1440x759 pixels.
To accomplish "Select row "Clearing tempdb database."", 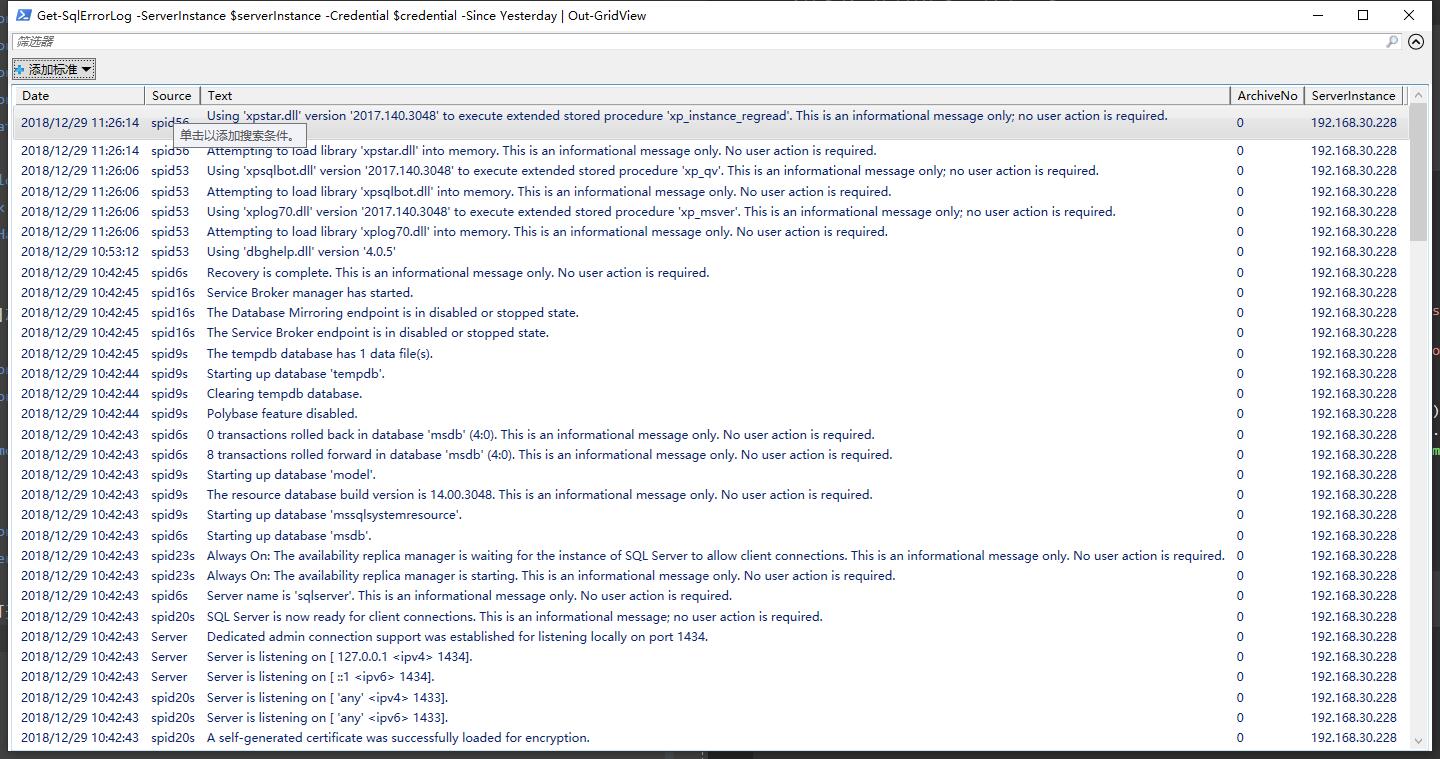I will pos(712,394).
